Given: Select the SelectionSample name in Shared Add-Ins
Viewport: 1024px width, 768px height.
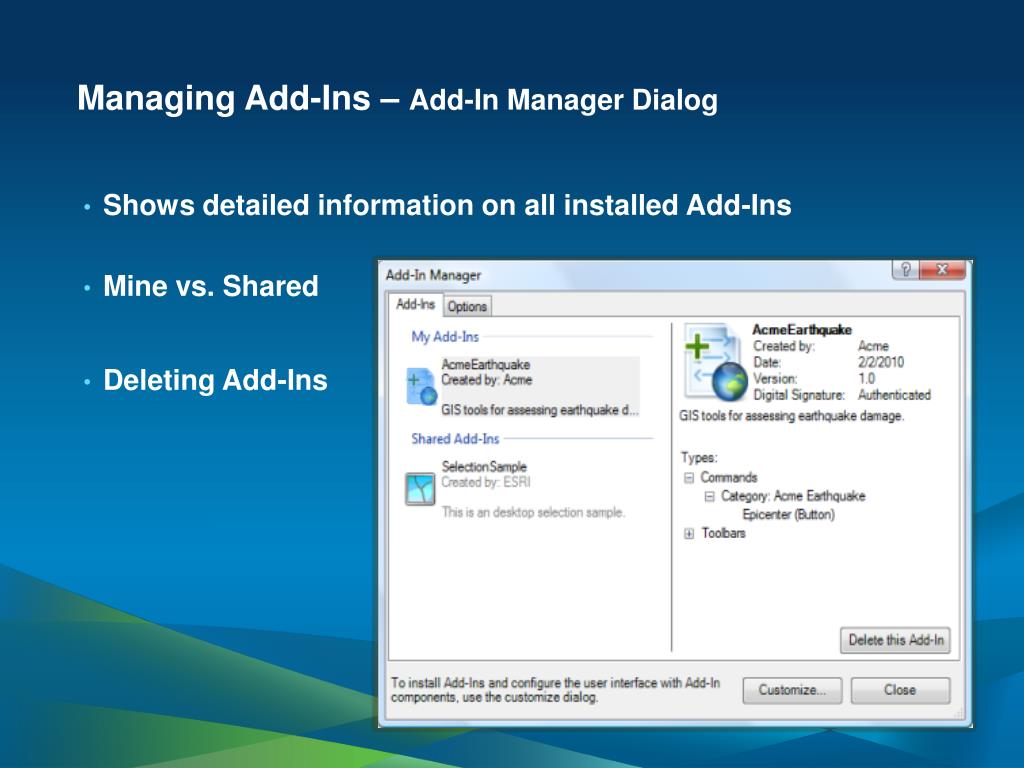Looking at the screenshot, I should tap(484, 466).
